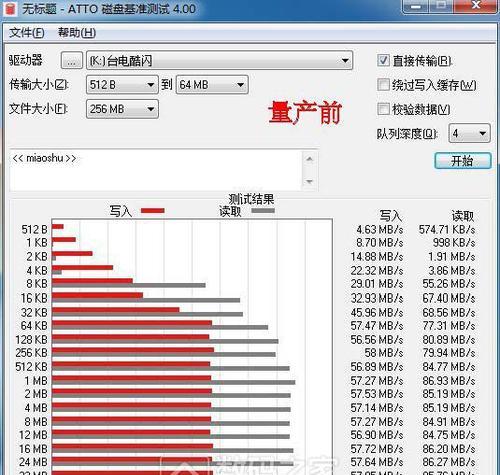Click the 驱动器 label
500x475 pixels.
click(26, 60)
